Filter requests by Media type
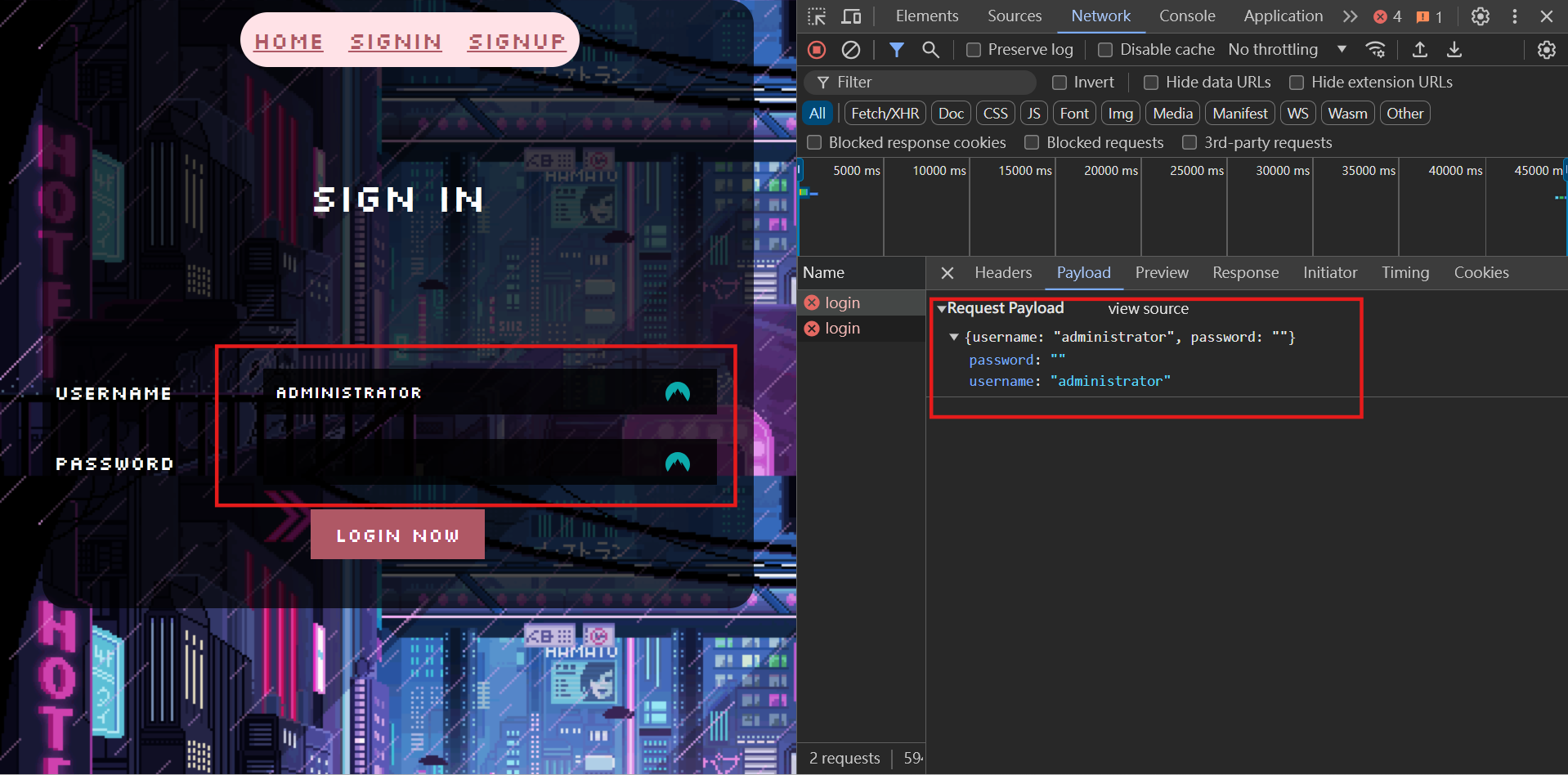Viewport: 1568px width, 775px height. pos(1173,114)
